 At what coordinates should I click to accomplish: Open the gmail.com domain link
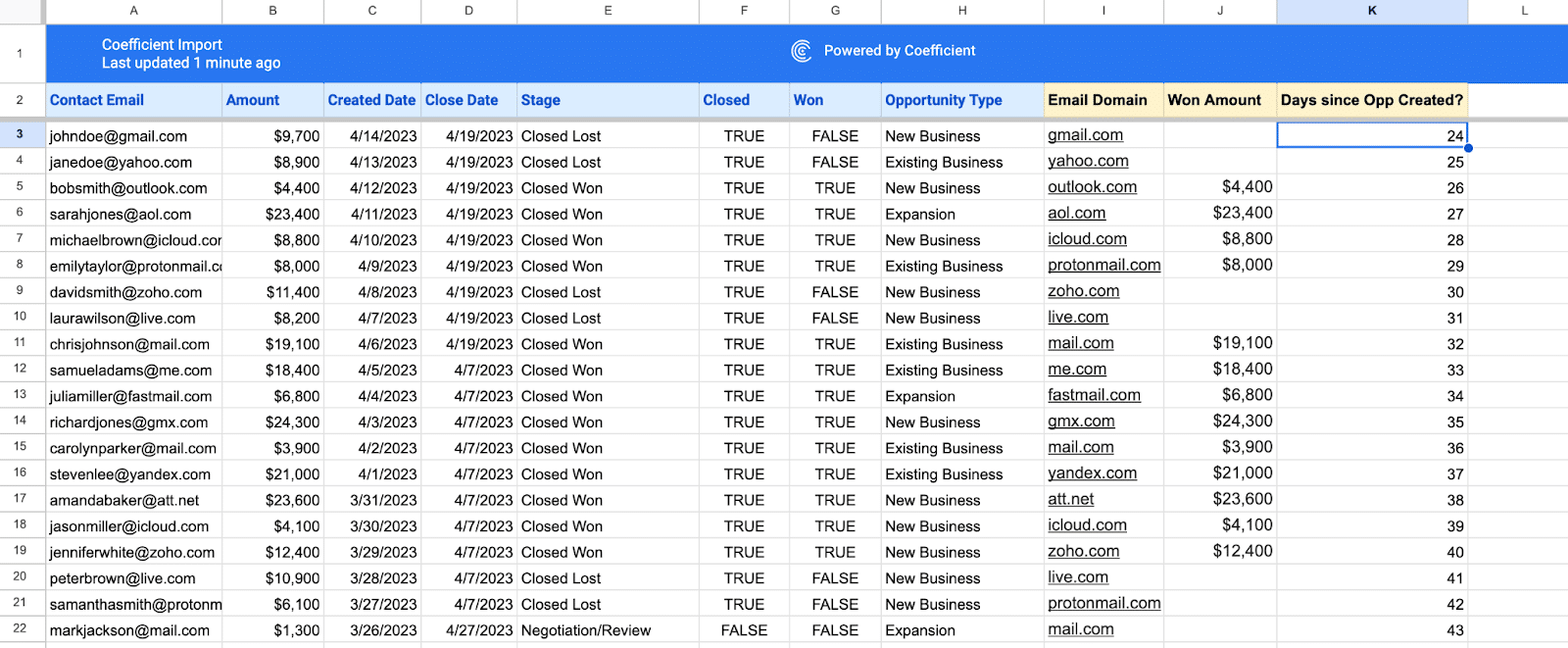pyautogui.click(x=1085, y=135)
